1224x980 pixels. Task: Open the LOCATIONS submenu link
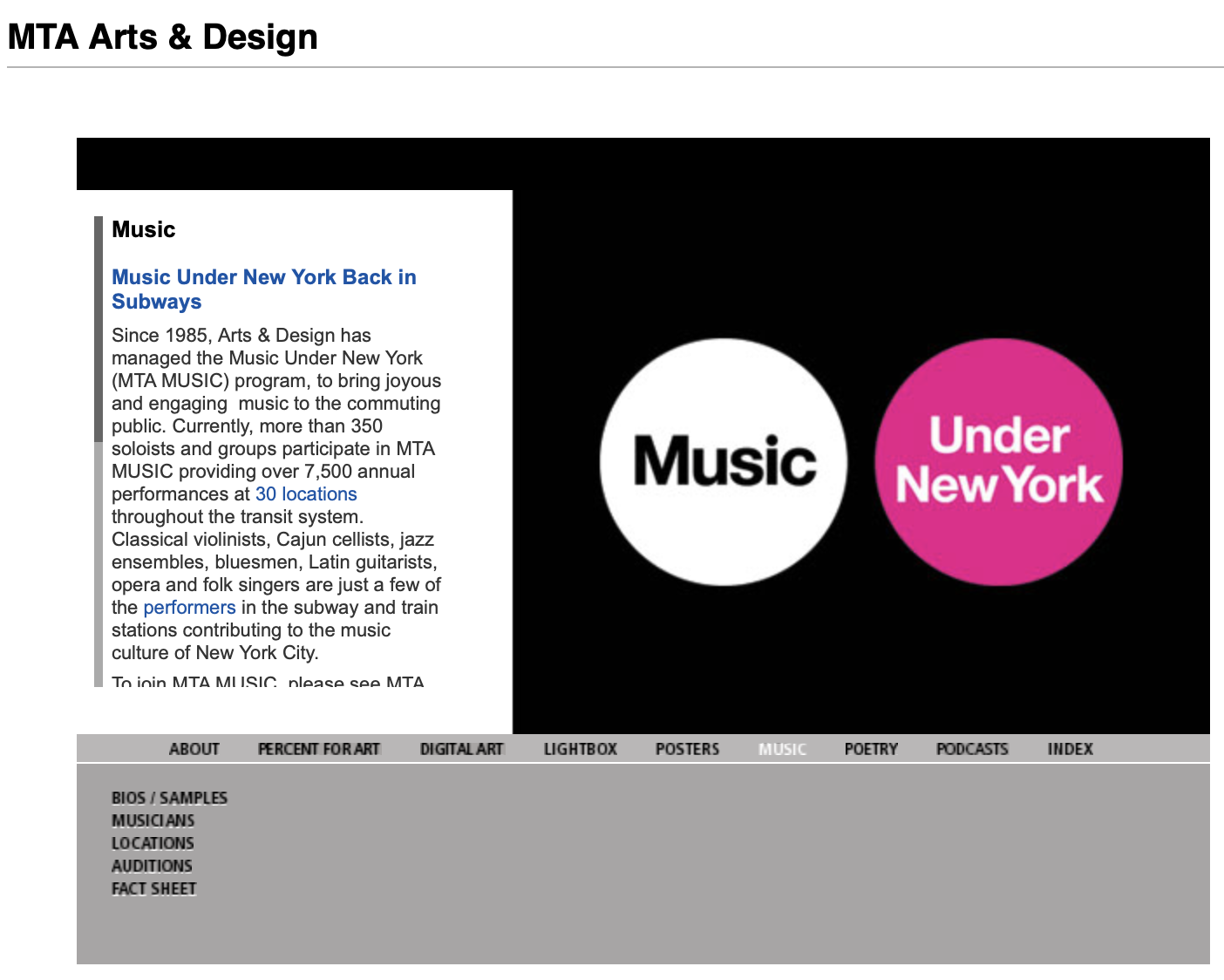[153, 843]
